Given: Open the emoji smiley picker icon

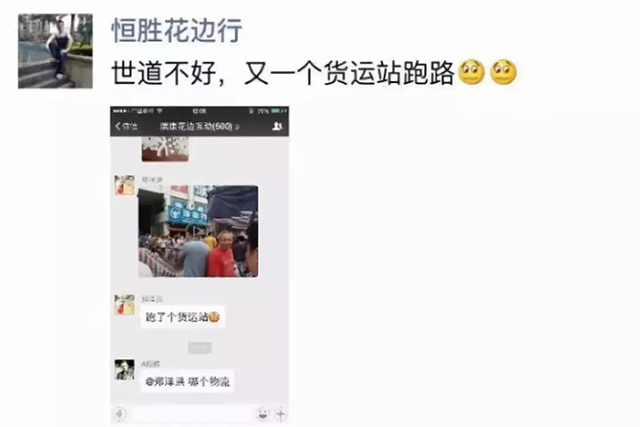Looking at the screenshot, I should (x=263, y=414).
